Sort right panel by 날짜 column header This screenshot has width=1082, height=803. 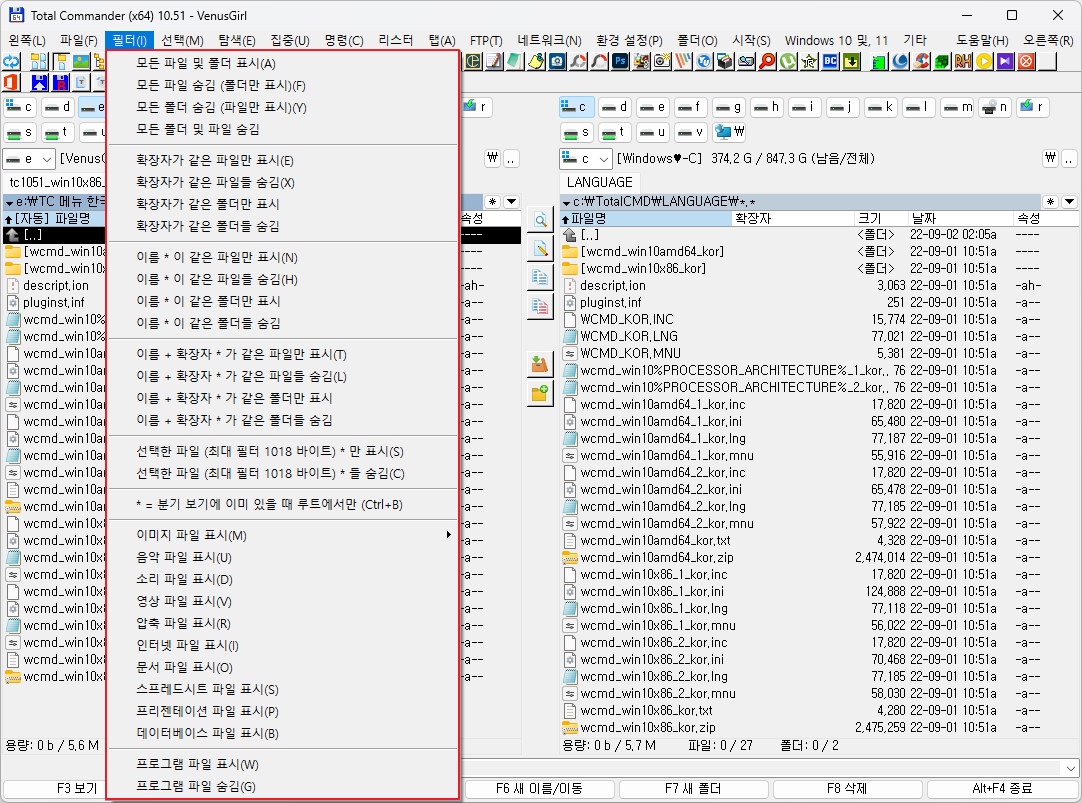[960, 218]
